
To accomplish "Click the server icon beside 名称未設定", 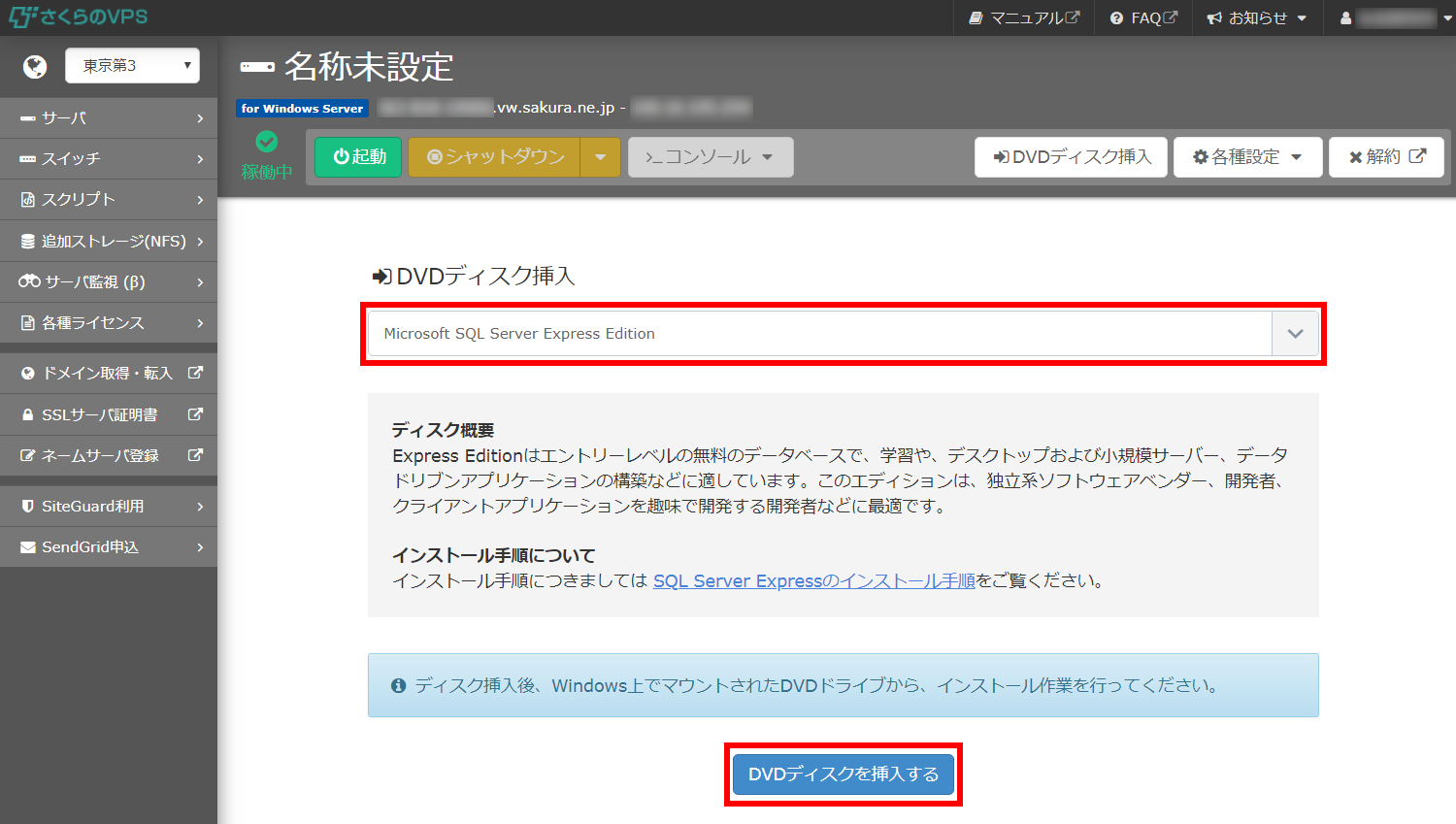I will [x=257, y=67].
